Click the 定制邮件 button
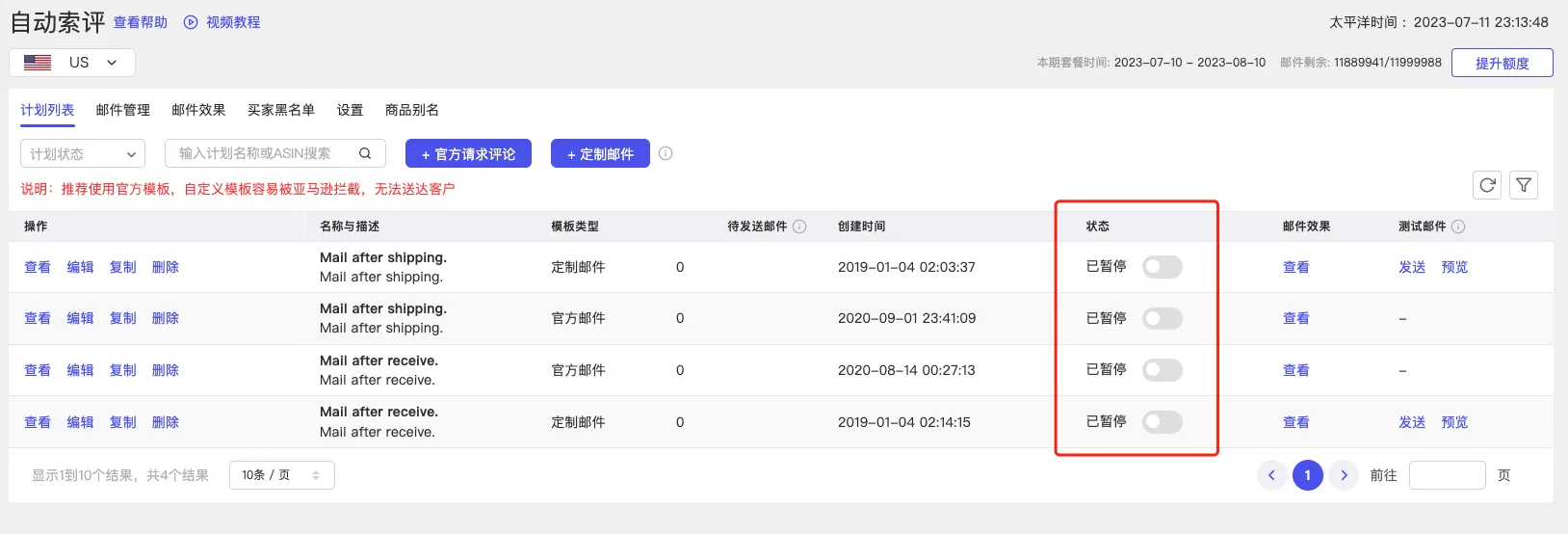Screen dimensions: 1568x534 [x=600, y=153]
